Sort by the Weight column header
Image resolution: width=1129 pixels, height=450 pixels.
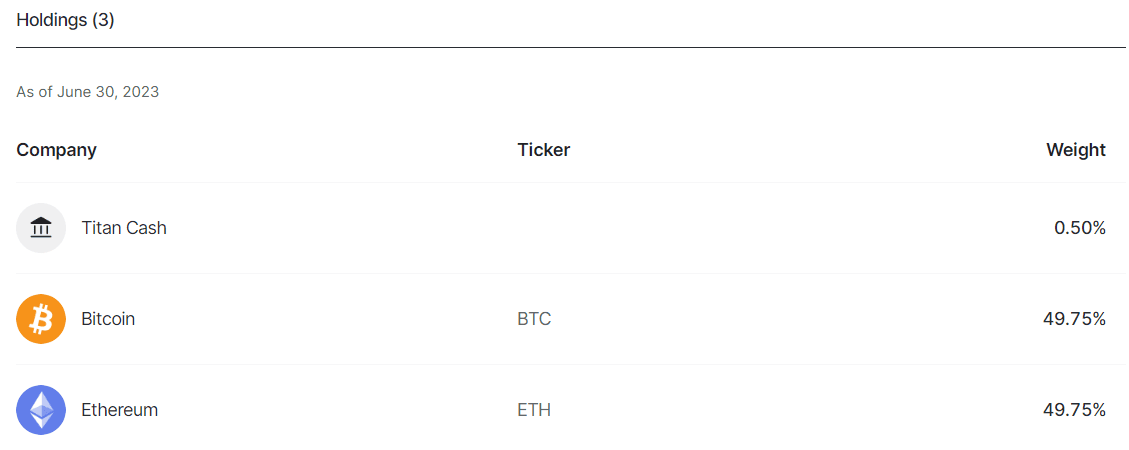click(1075, 150)
